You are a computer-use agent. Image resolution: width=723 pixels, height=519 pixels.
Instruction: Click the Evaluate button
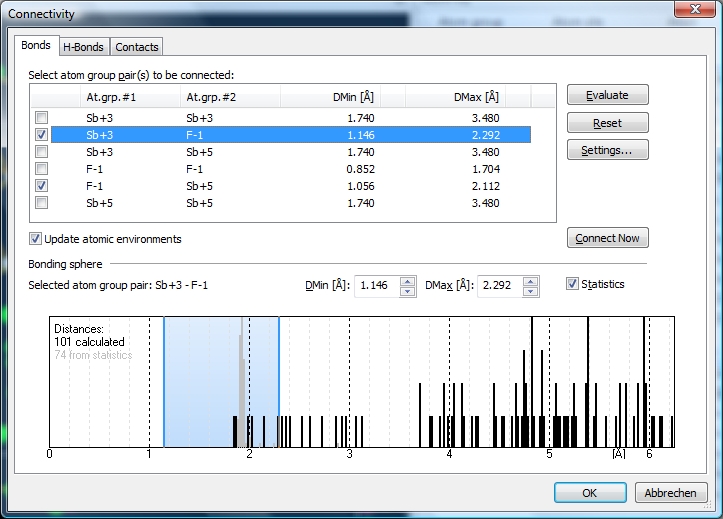click(607, 95)
